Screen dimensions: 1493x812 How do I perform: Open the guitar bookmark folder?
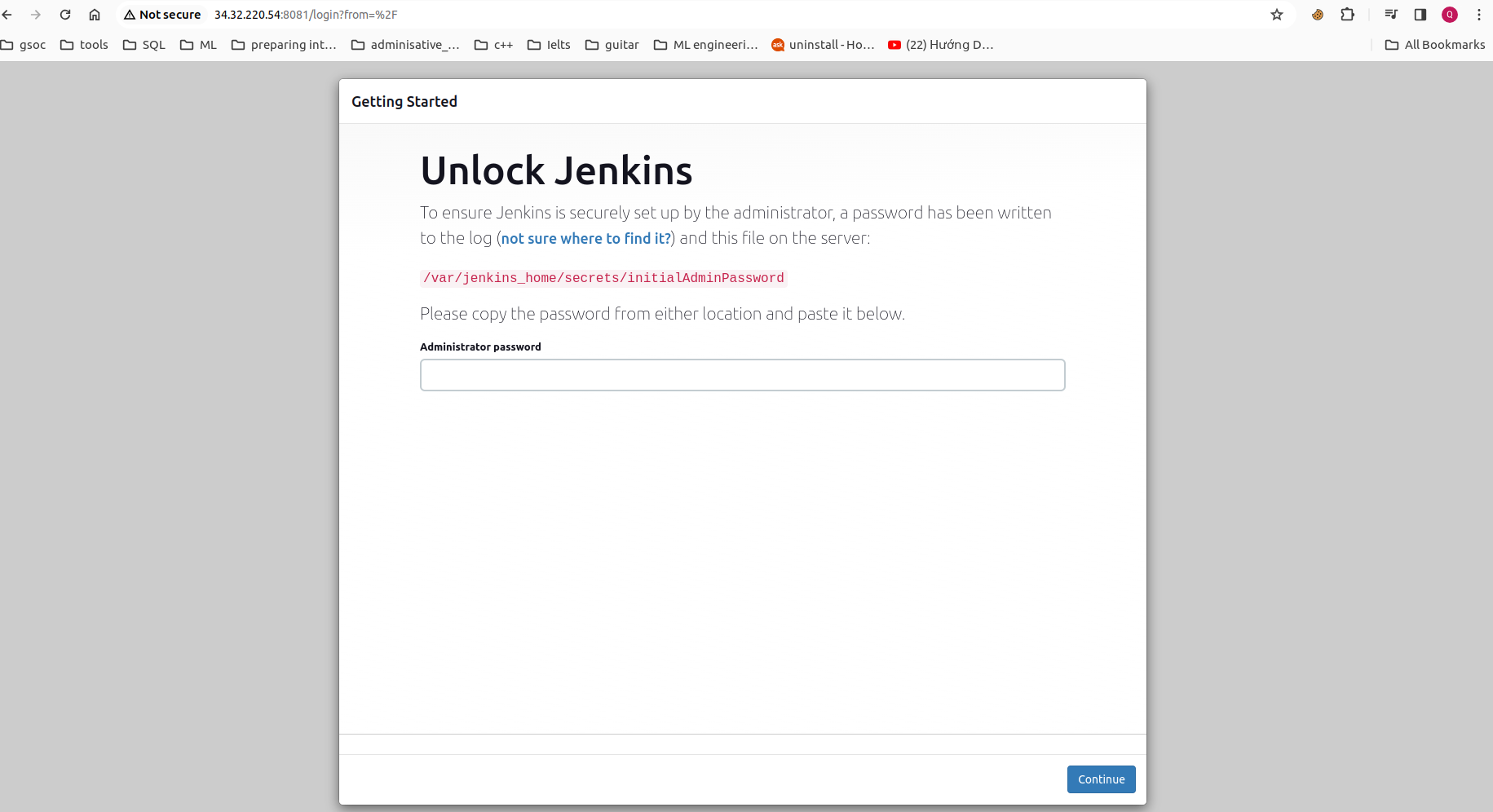612,45
